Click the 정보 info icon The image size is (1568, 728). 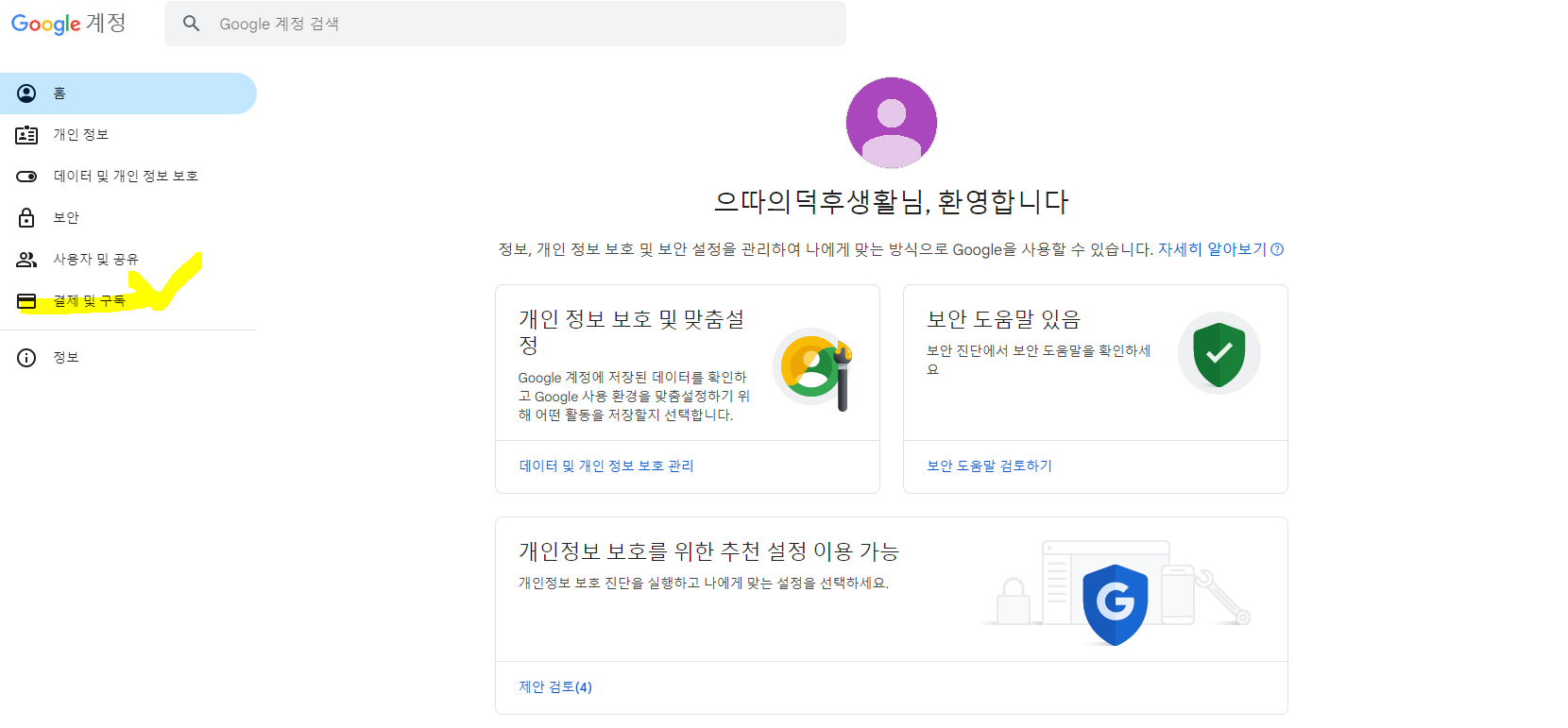click(x=26, y=358)
